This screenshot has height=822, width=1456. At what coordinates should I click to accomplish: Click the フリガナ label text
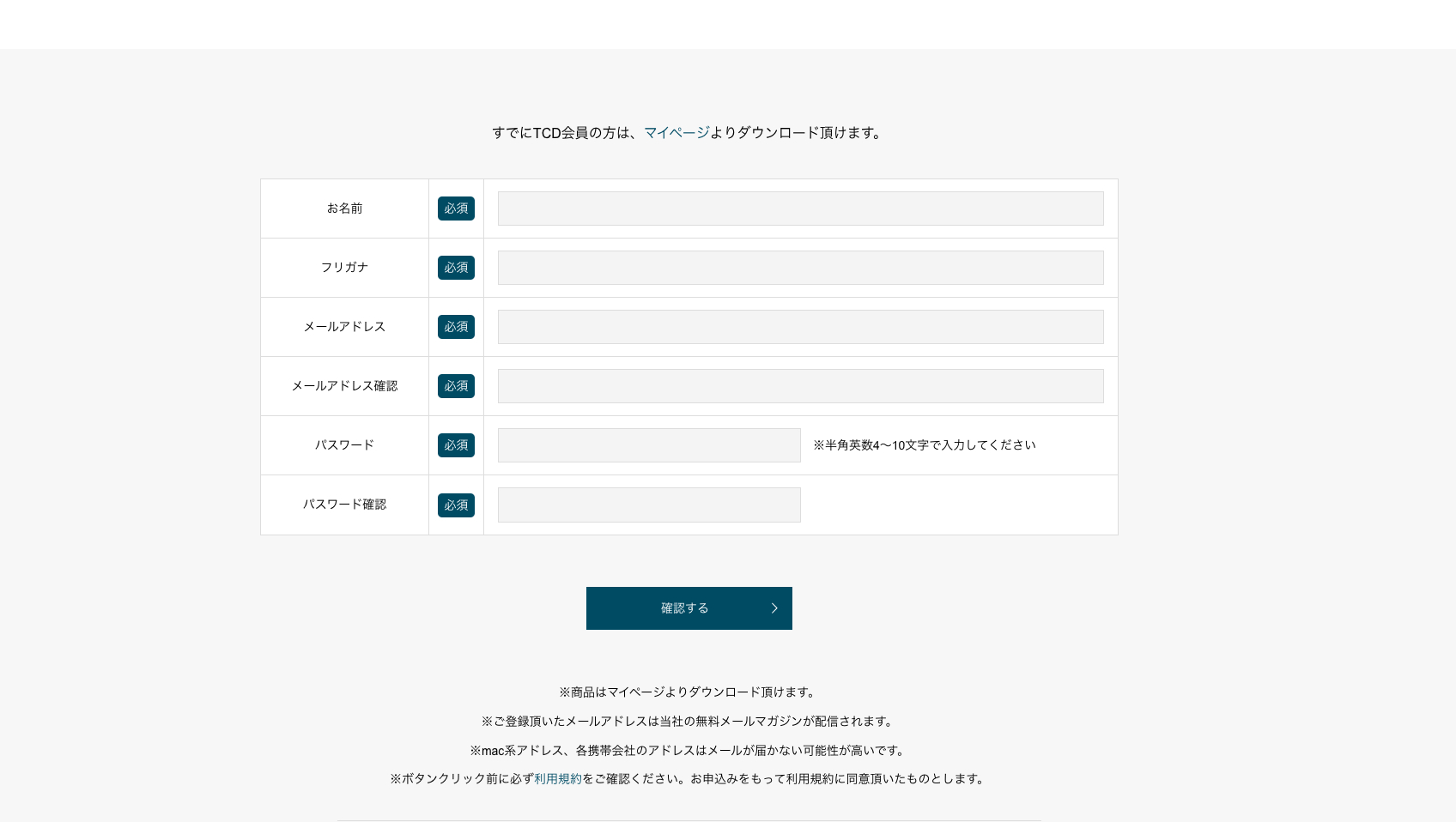(x=344, y=268)
